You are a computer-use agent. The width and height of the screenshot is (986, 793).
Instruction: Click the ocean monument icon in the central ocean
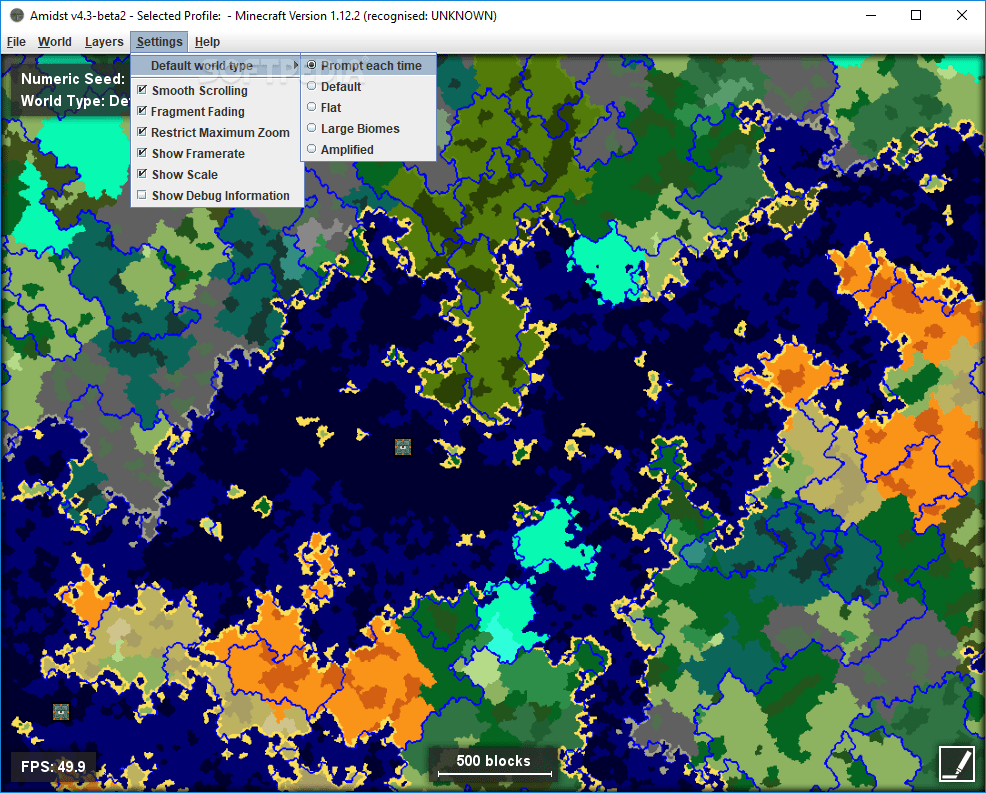pos(402,446)
